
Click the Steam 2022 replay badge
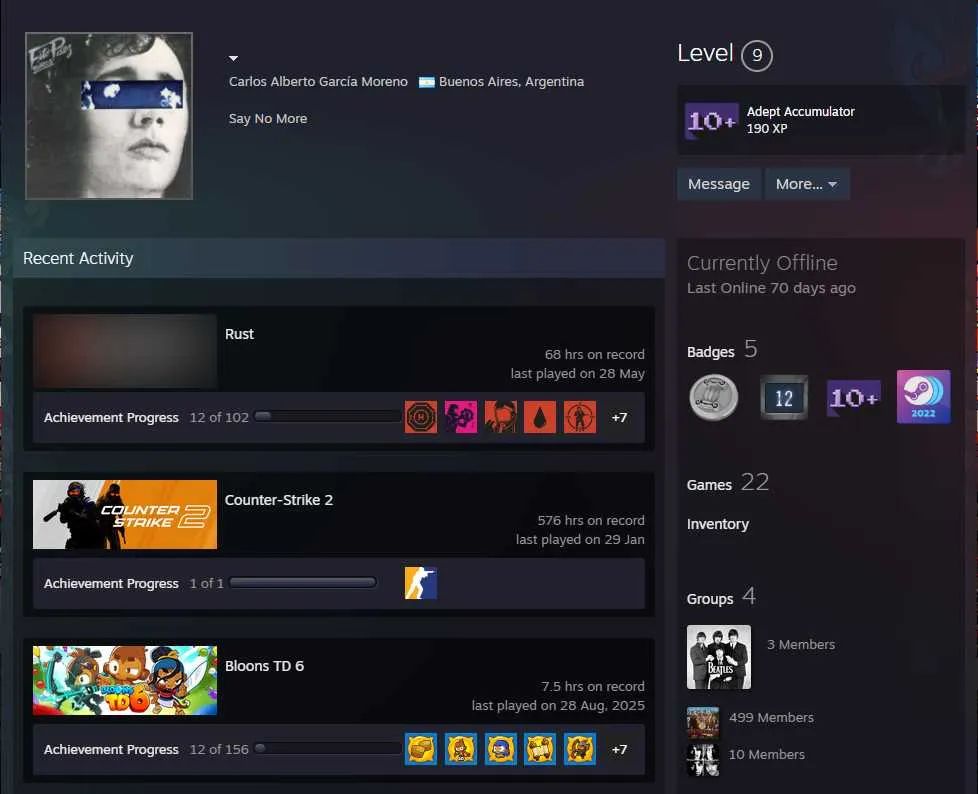924,397
